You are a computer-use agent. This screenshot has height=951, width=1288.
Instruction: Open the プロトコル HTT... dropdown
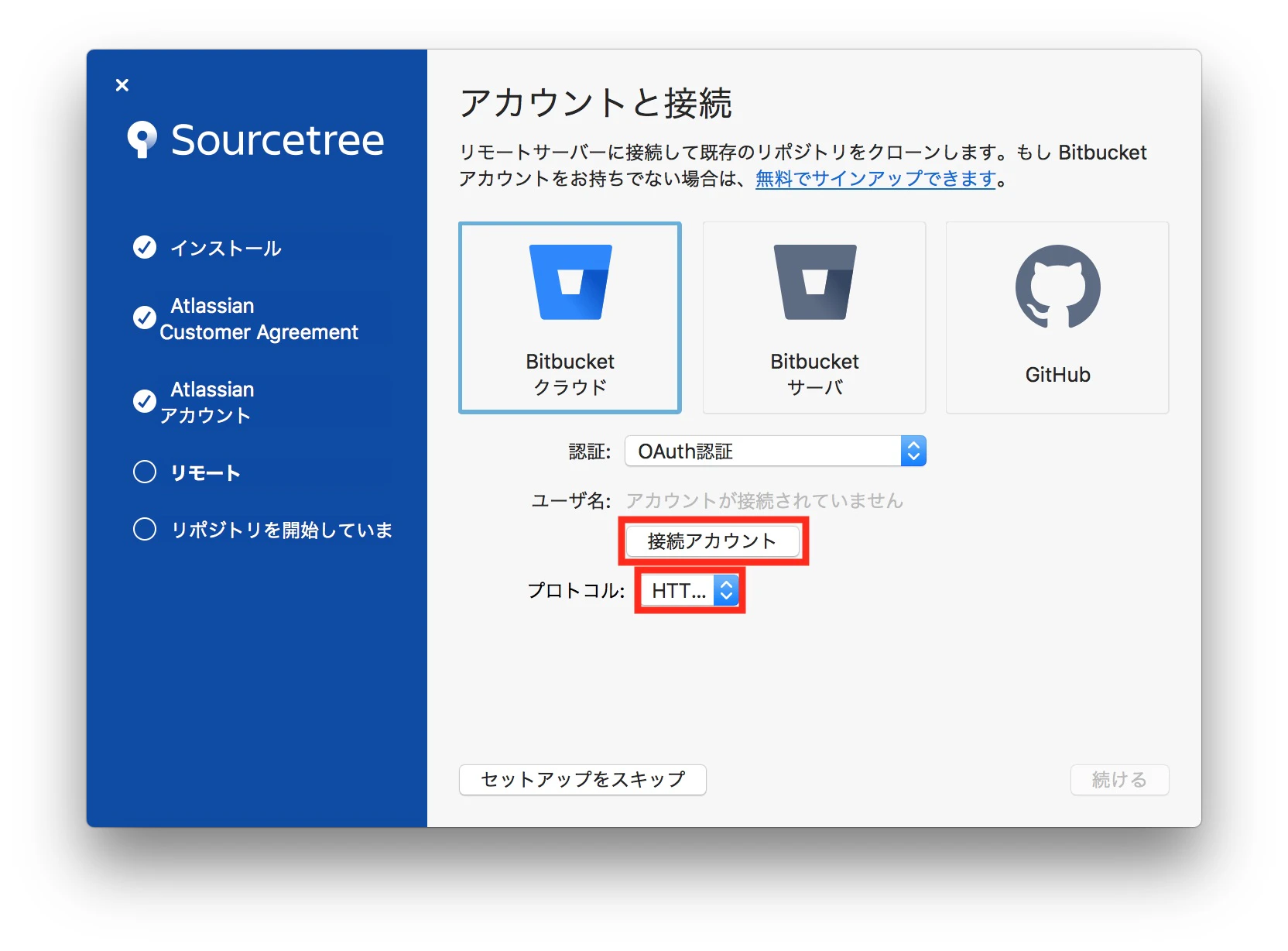pyautogui.click(x=689, y=591)
